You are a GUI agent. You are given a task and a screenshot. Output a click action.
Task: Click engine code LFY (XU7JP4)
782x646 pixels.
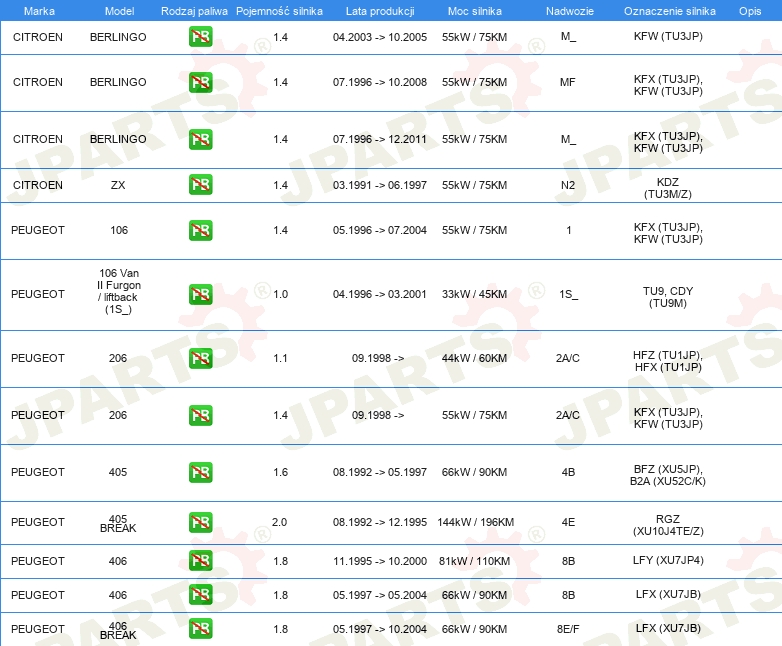point(668,560)
